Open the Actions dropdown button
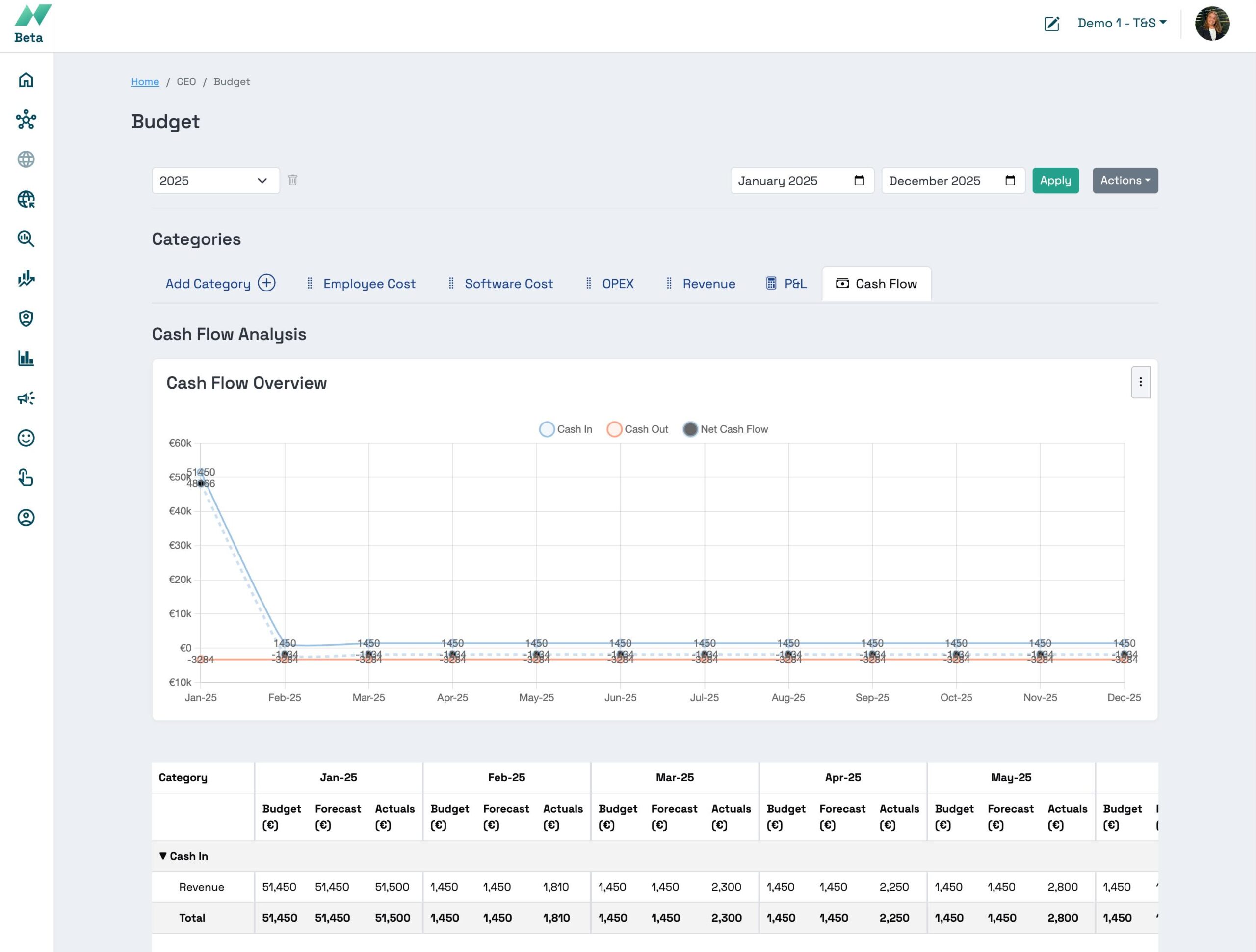The height and width of the screenshot is (952, 1256). click(x=1125, y=181)
